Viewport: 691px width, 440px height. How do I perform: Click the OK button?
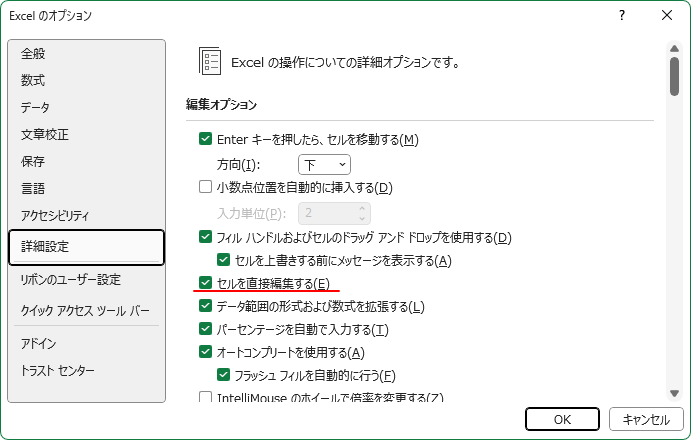point(562,419)
